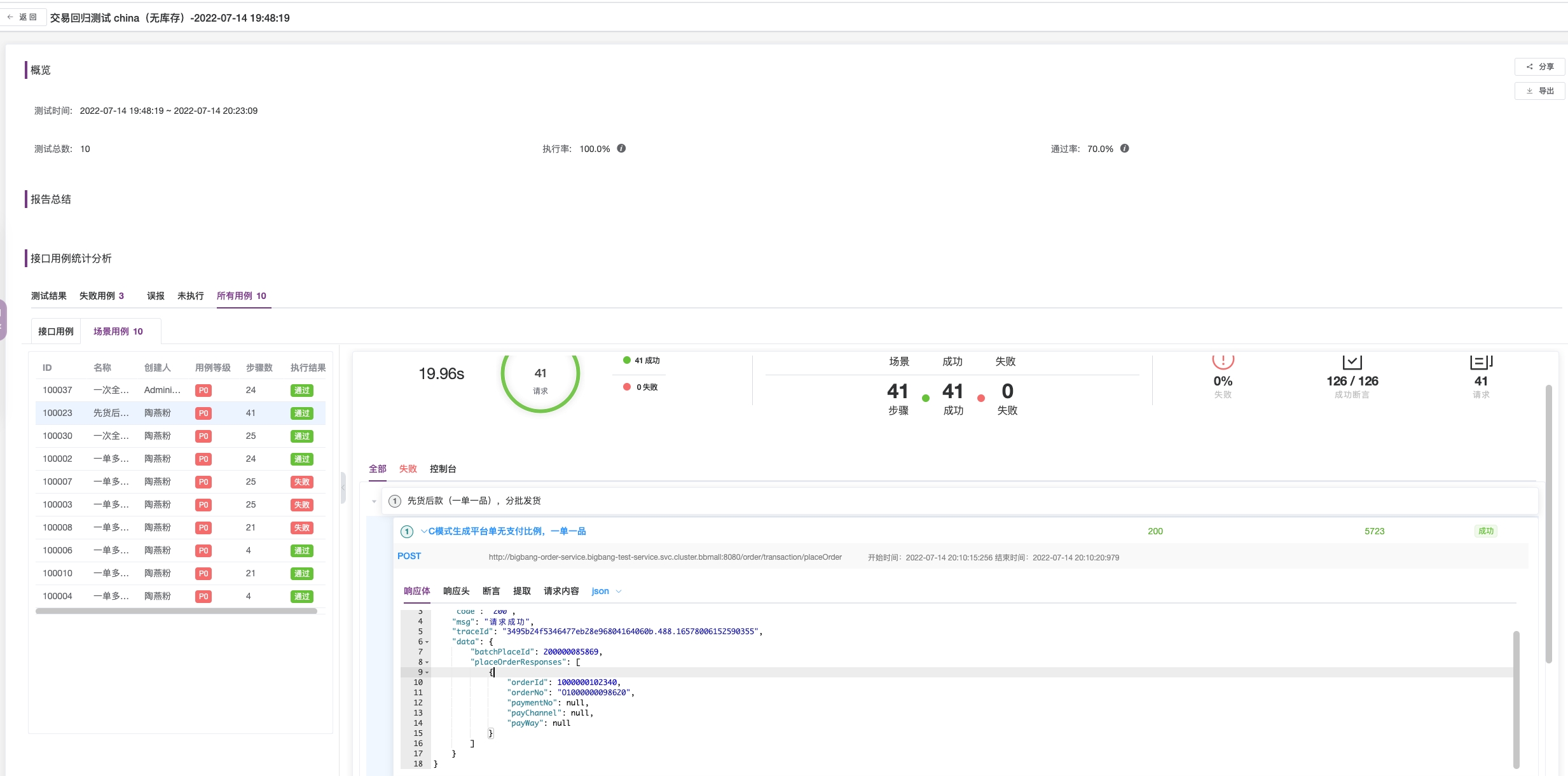Click the red 失败 badge of case 100007

click(x=302, y=482)
